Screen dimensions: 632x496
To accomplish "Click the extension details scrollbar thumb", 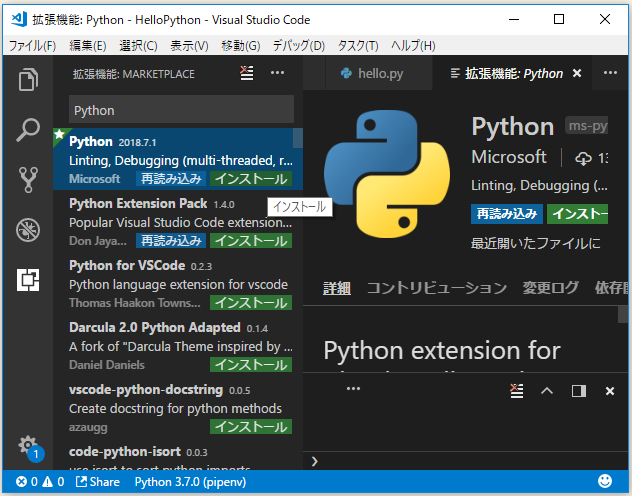I will [623, 315].
